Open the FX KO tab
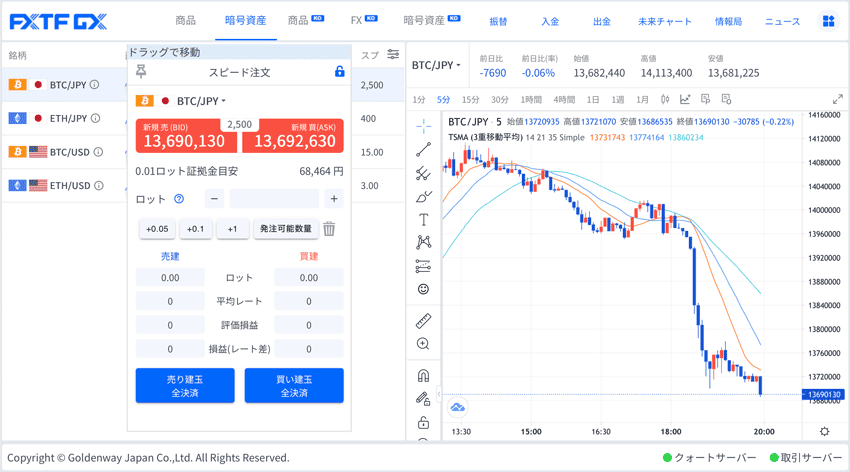This screenshot has height=472, width=850. pos(364,21)
